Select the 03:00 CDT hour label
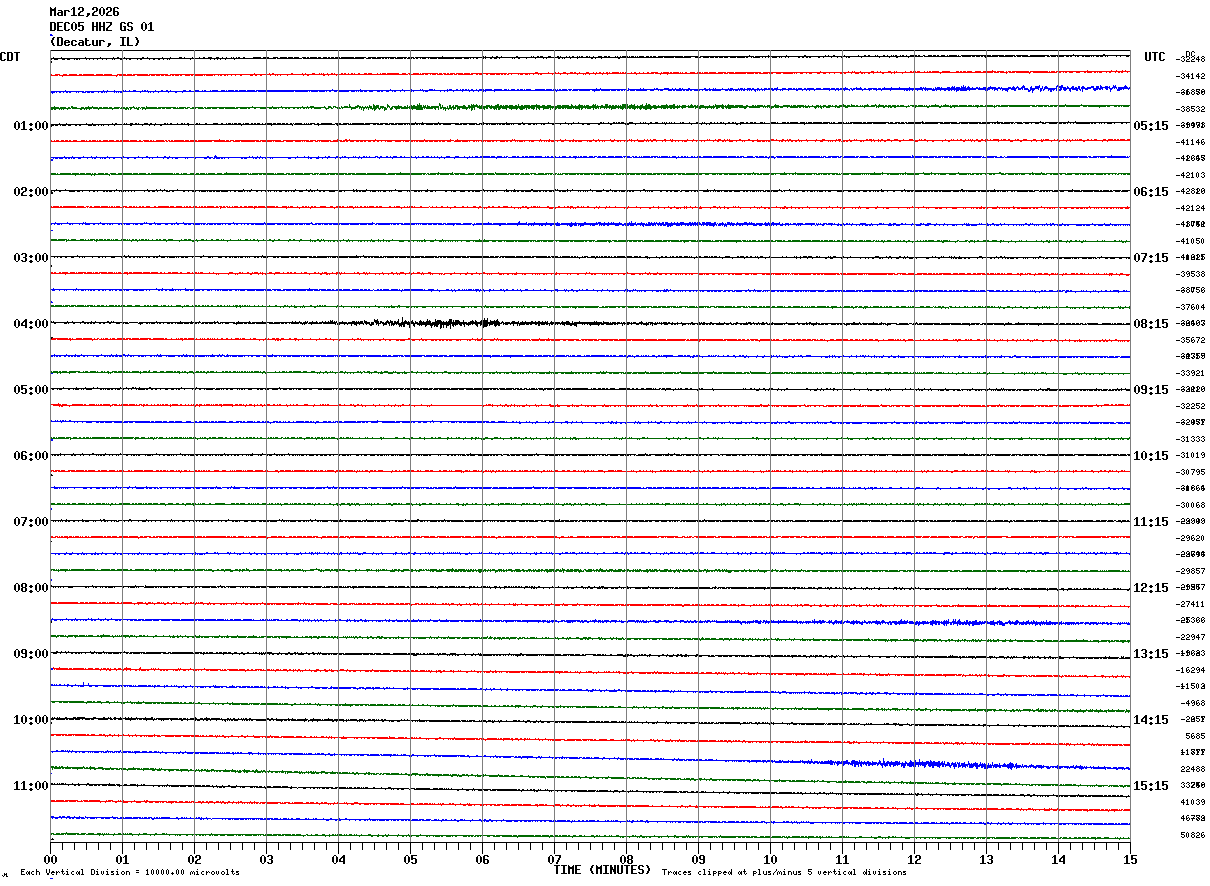This screenshot has height=886, width=1210. click(x=31, y=258)
